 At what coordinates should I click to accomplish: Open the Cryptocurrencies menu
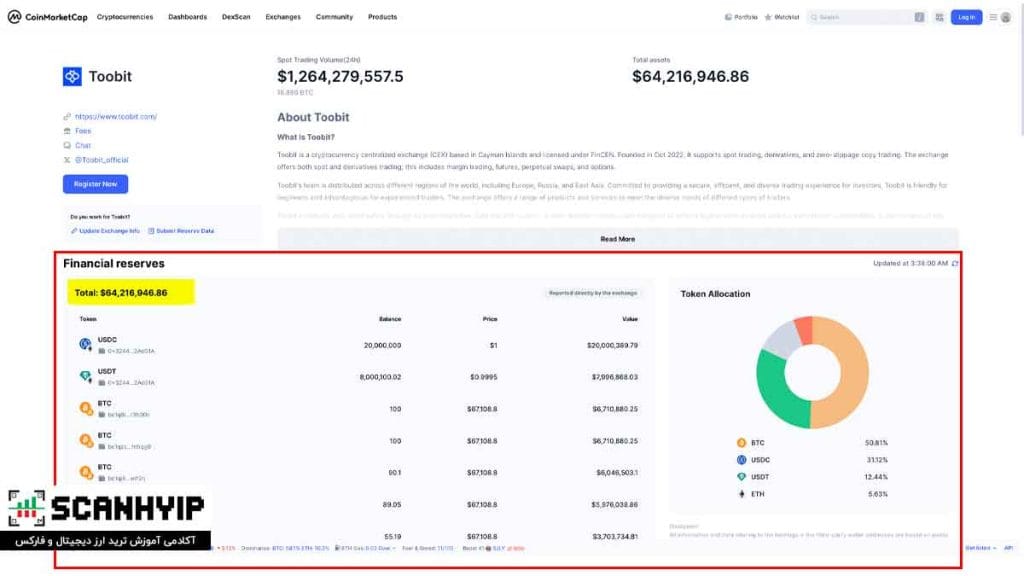[x=125, y=17]
